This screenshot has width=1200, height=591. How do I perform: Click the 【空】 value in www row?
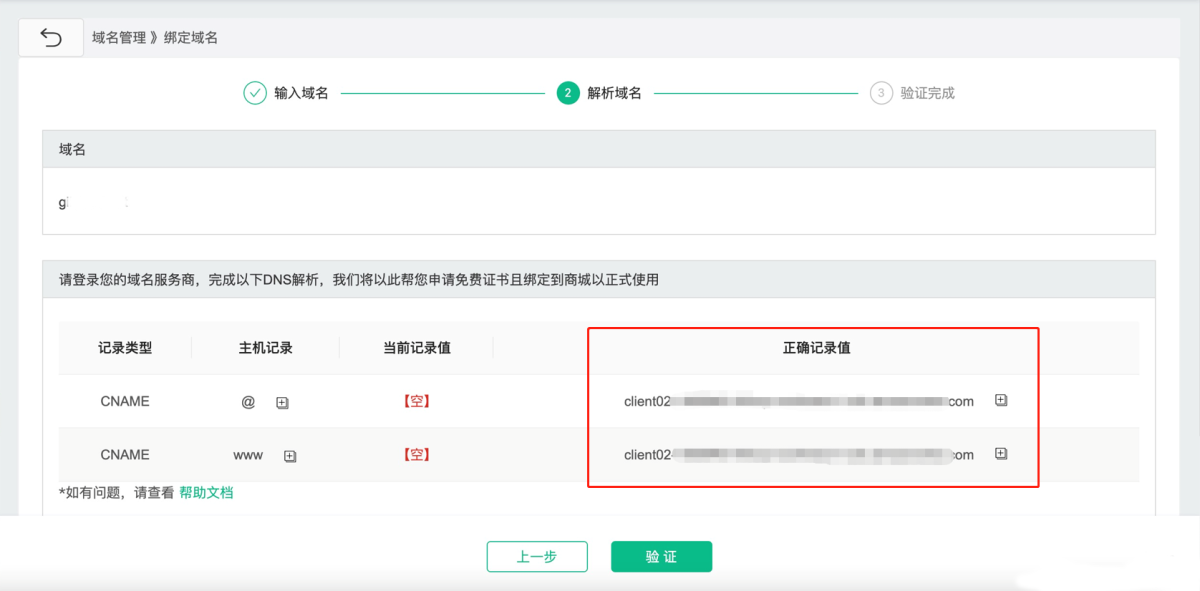click(x=416, y=455)
